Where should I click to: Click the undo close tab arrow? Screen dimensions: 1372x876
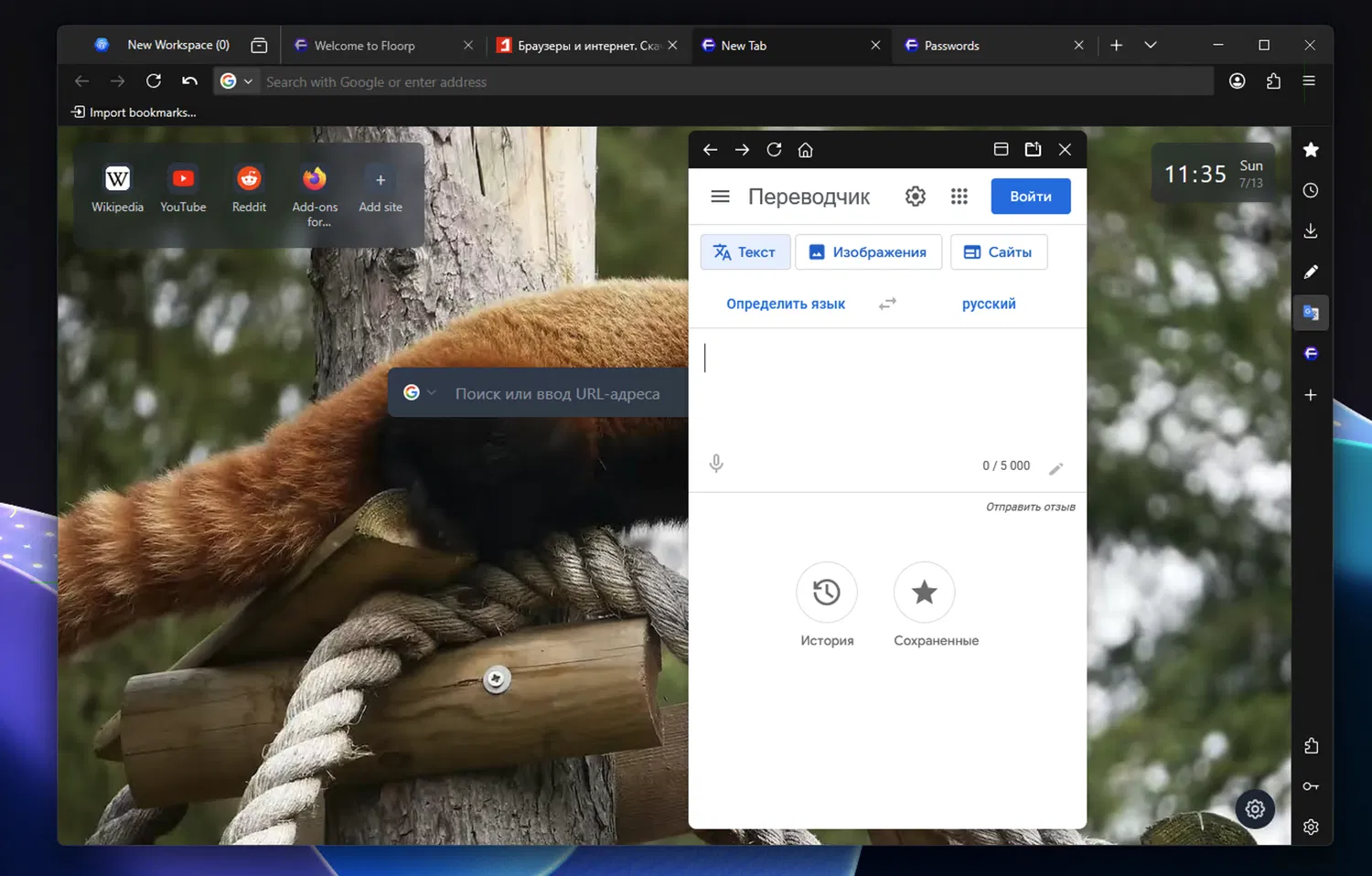tap(189, 81)
